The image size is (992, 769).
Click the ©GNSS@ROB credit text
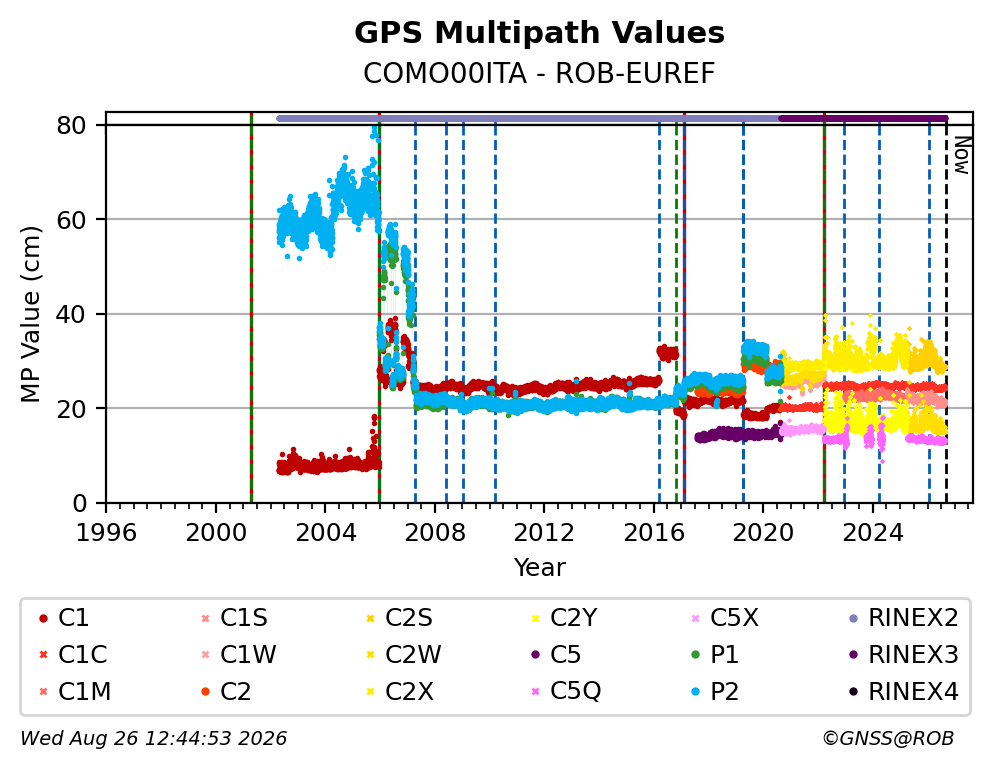(888, 739)
